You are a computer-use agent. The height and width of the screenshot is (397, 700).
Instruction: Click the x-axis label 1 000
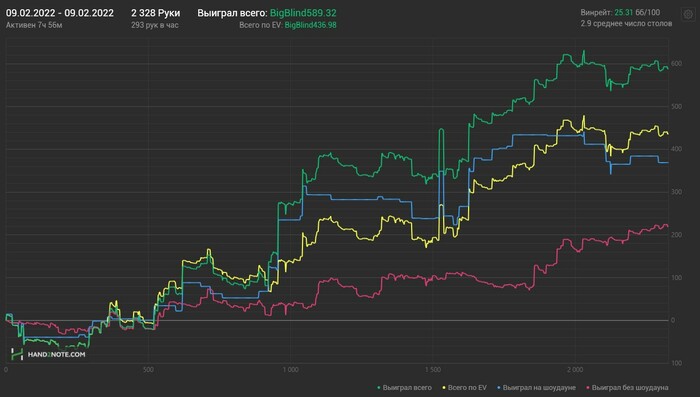[290, 370]
